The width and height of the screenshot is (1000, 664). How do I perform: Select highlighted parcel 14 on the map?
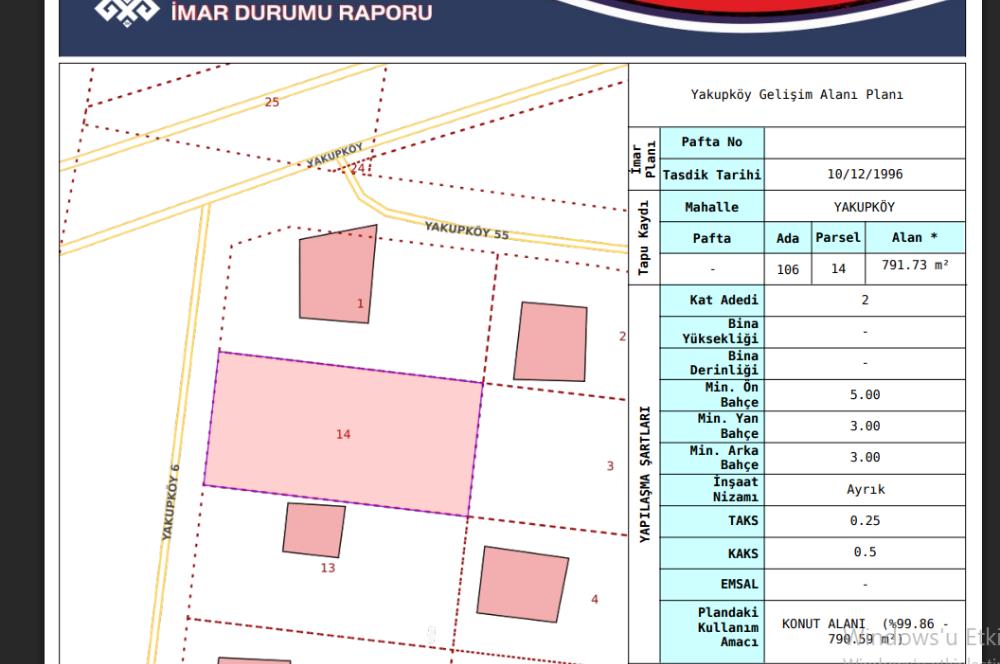coord(343,434)
